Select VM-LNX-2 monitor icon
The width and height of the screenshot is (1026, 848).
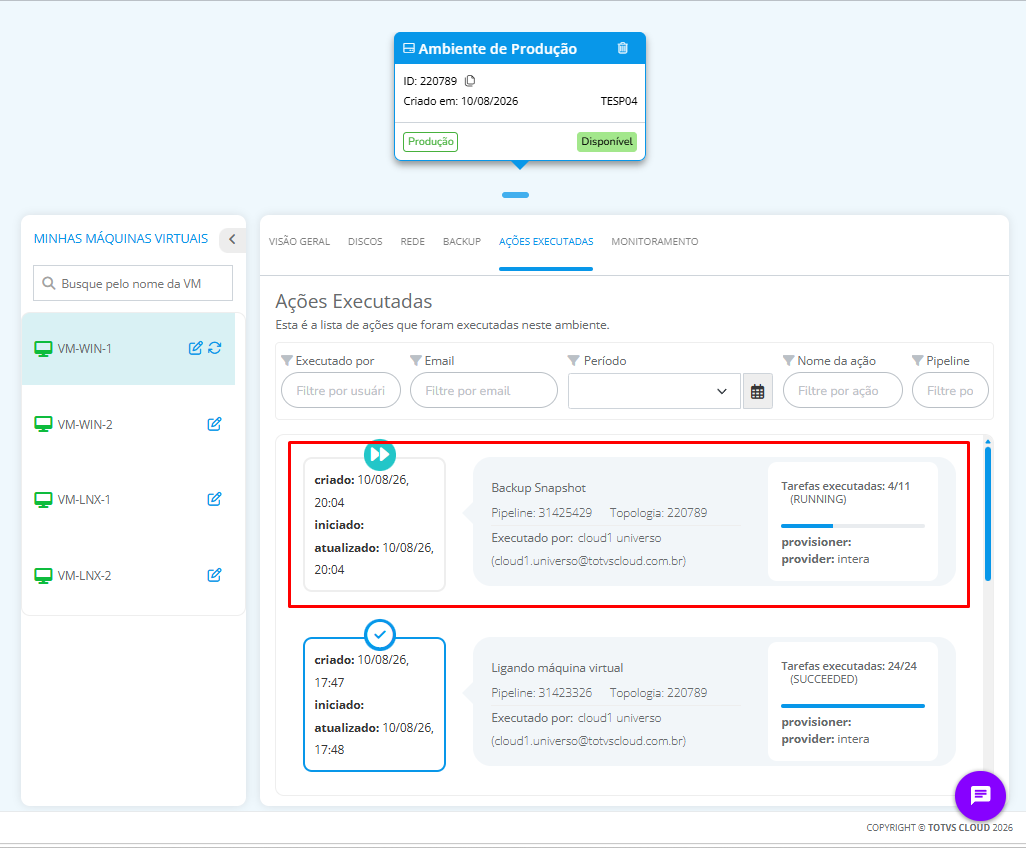(43, 576)
